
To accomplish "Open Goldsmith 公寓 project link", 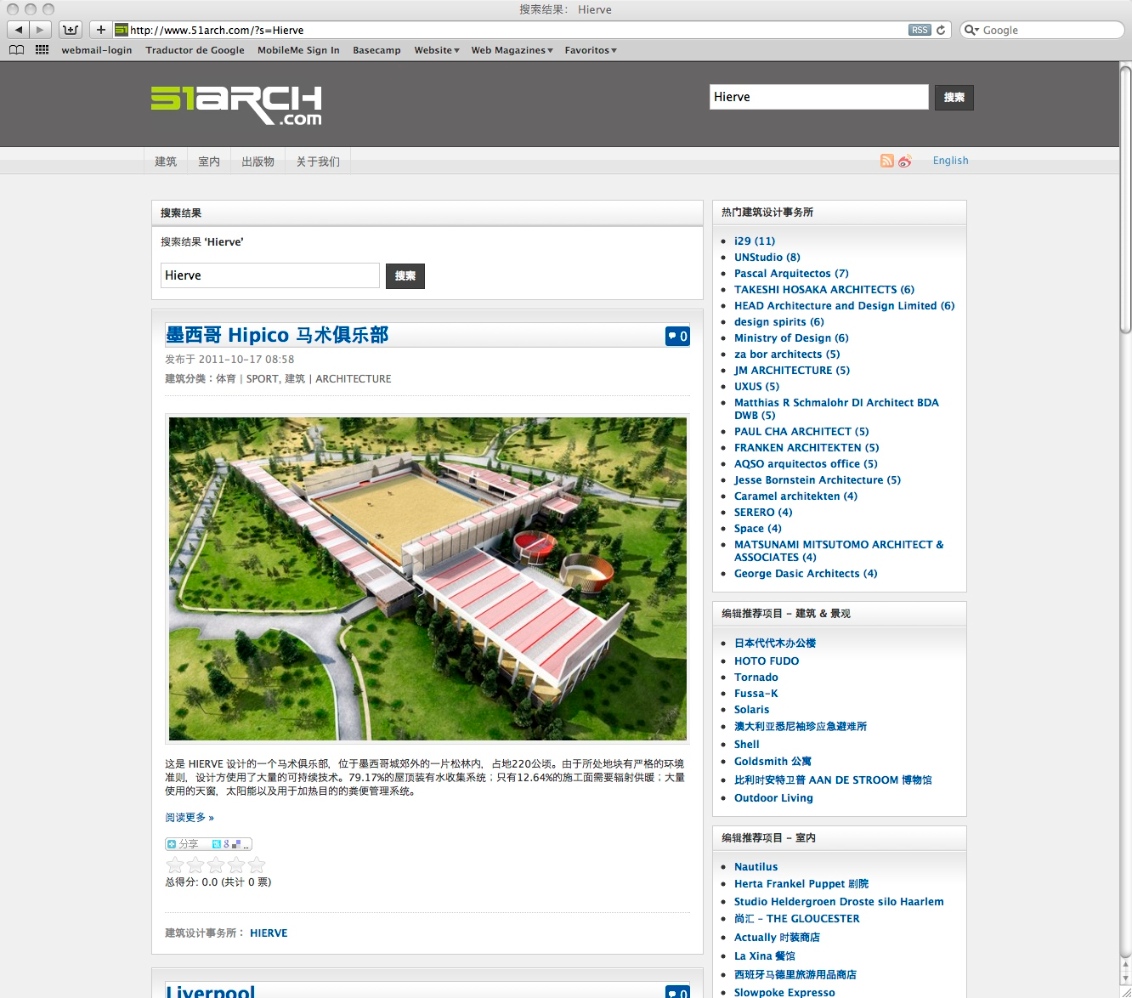I will tap(772, 761).
